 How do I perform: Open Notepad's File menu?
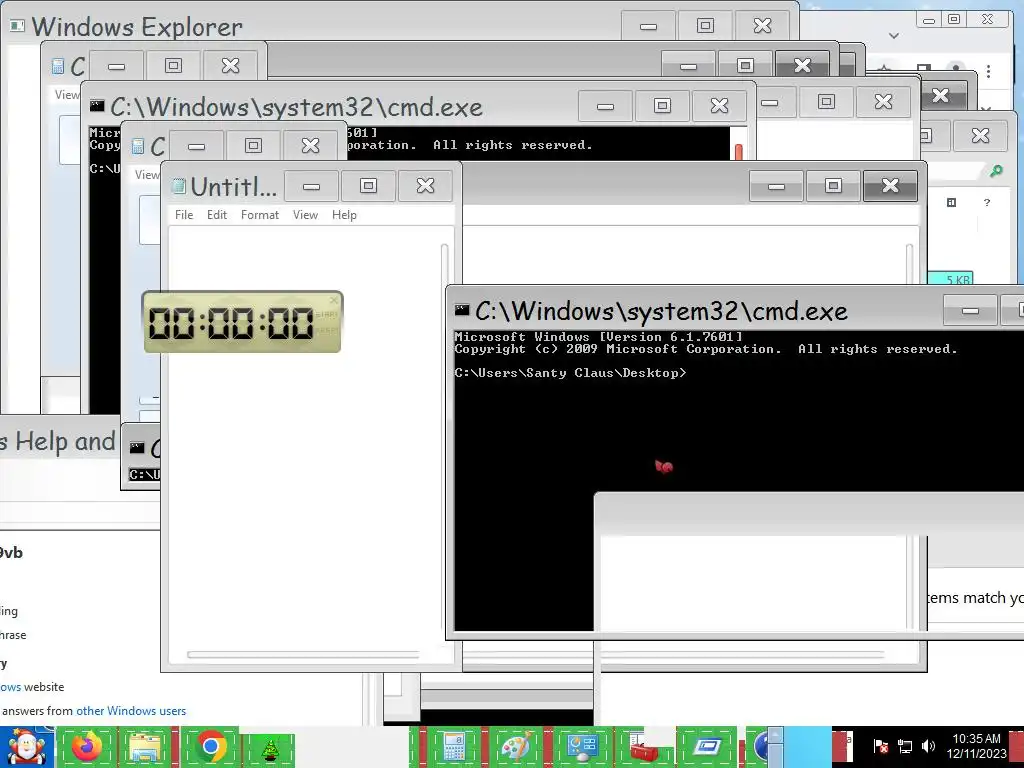click(x=184, y=215)
